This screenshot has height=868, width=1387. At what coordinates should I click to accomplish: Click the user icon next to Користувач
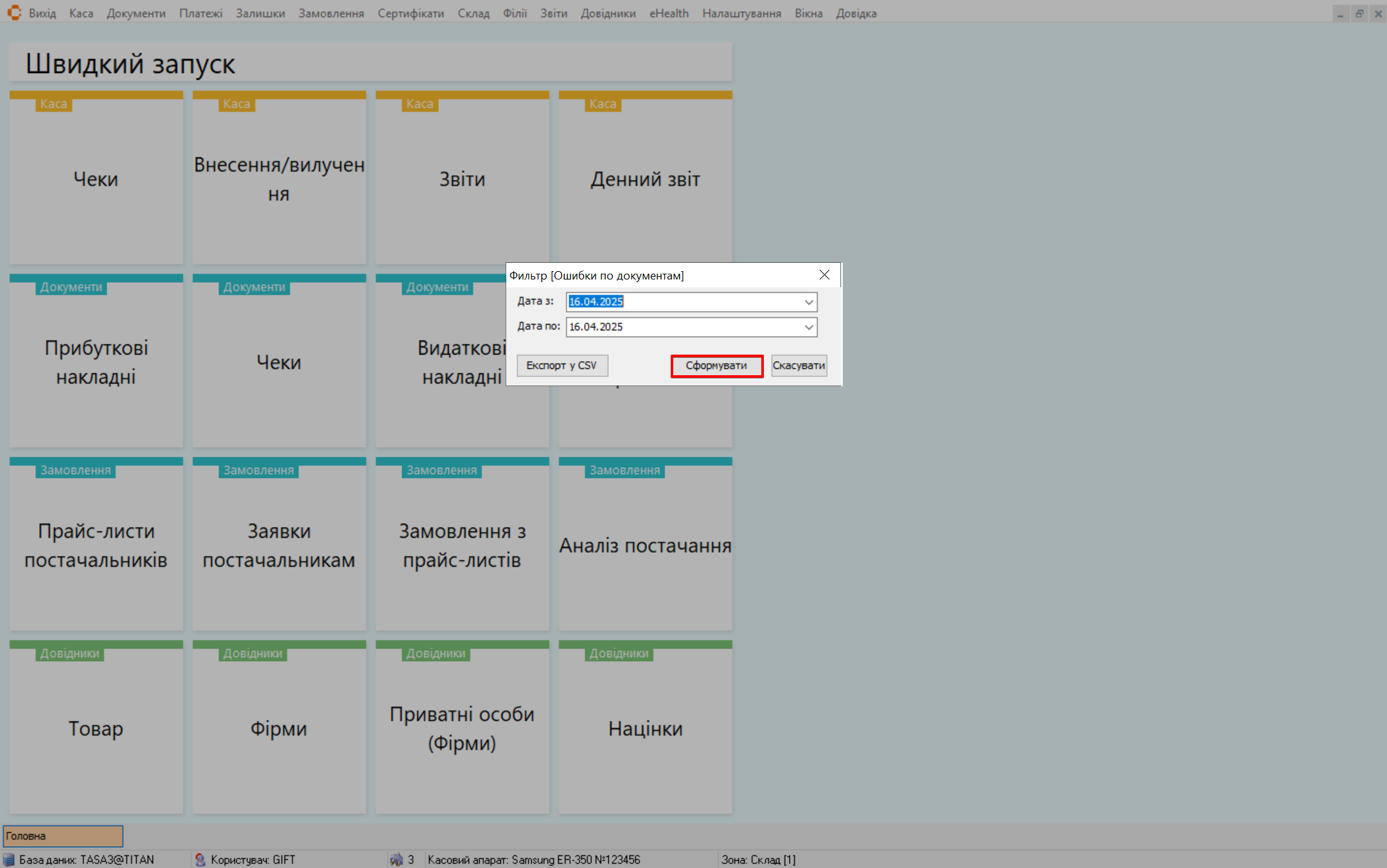click(x=200, y=860)
